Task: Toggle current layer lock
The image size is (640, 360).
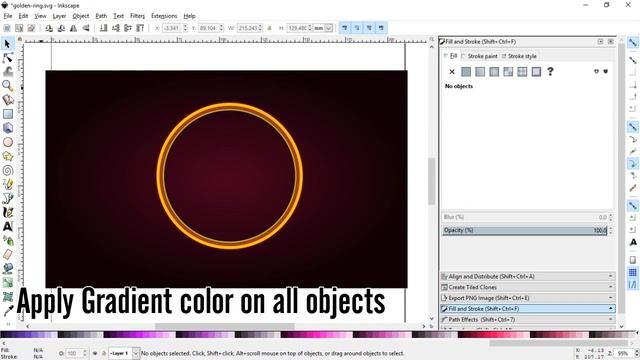Action: [x=104, y=353]
